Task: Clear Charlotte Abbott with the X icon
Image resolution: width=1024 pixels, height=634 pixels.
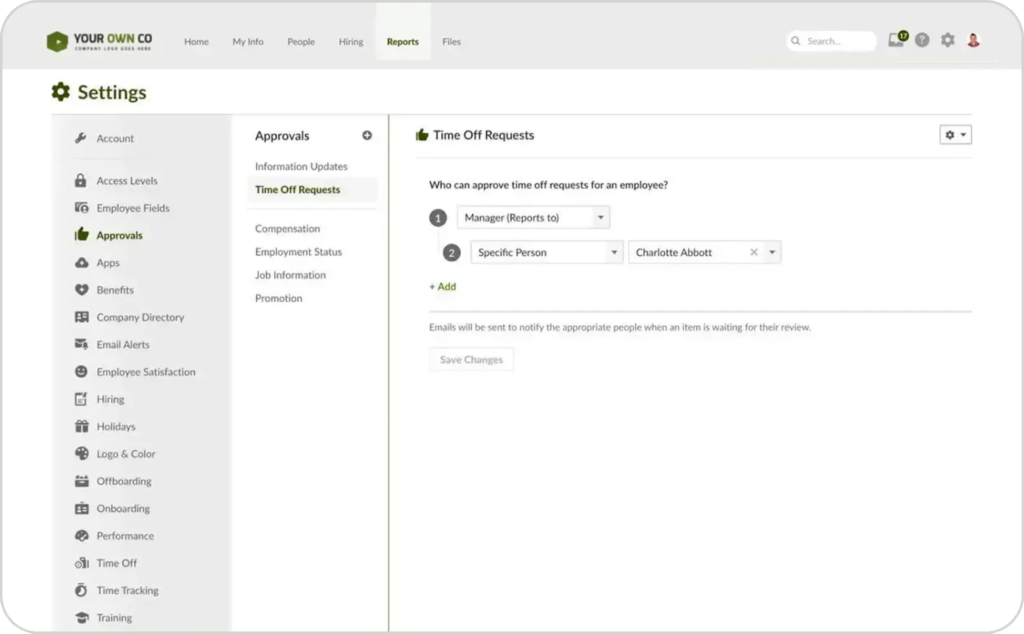Action: pyautogui.click(x=754, y=253)
